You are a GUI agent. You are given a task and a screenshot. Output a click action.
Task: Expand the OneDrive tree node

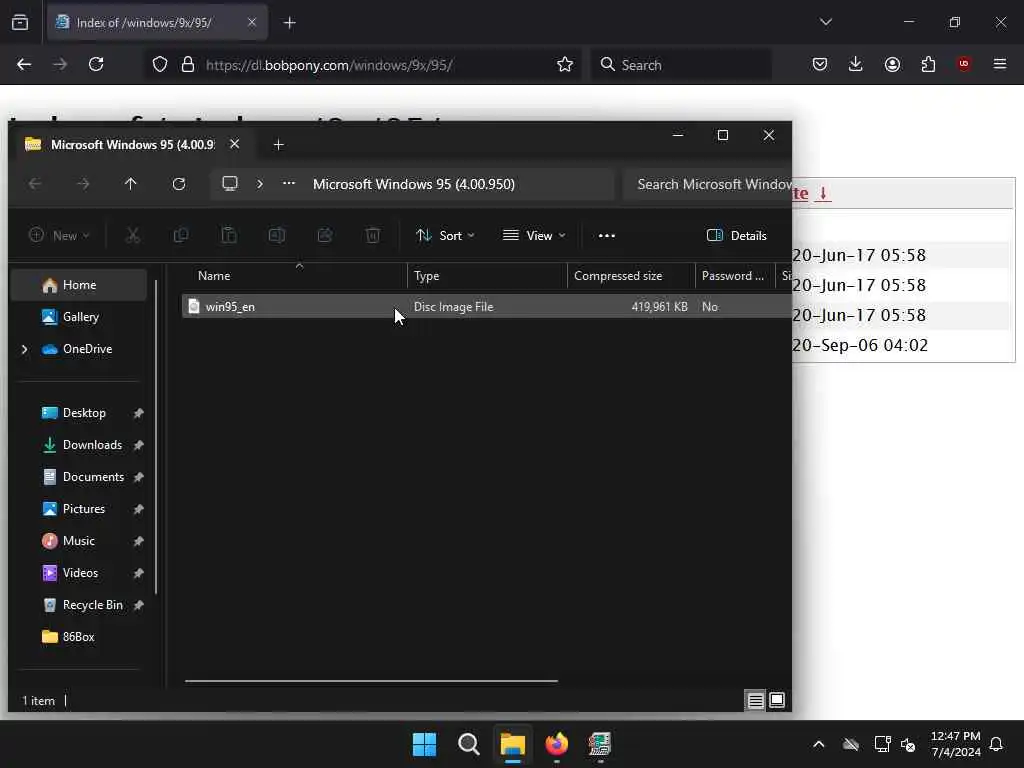coord(25,349)
